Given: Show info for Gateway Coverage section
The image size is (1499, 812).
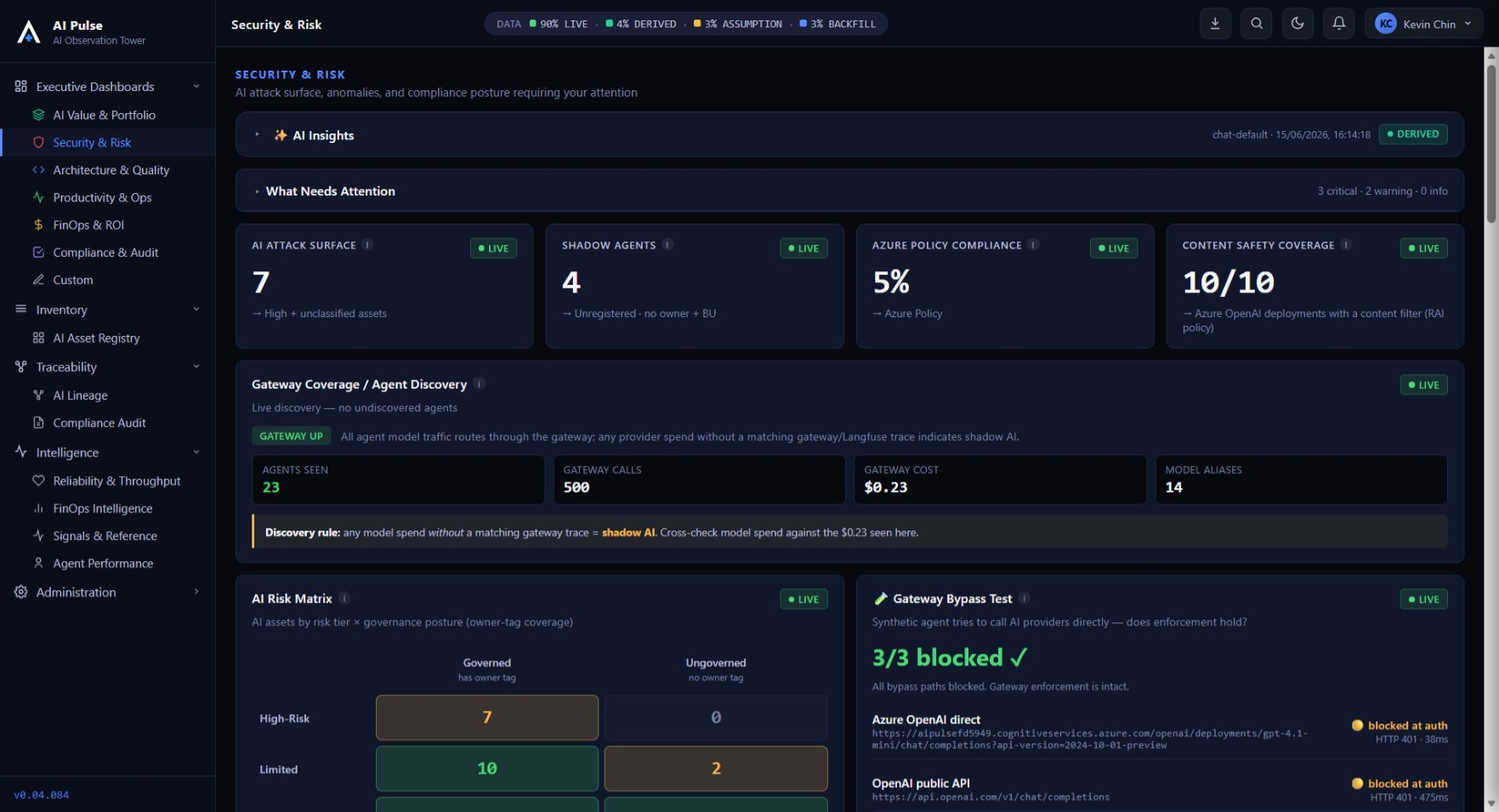Looking at the screenshot, I should (x=479, y=384).
